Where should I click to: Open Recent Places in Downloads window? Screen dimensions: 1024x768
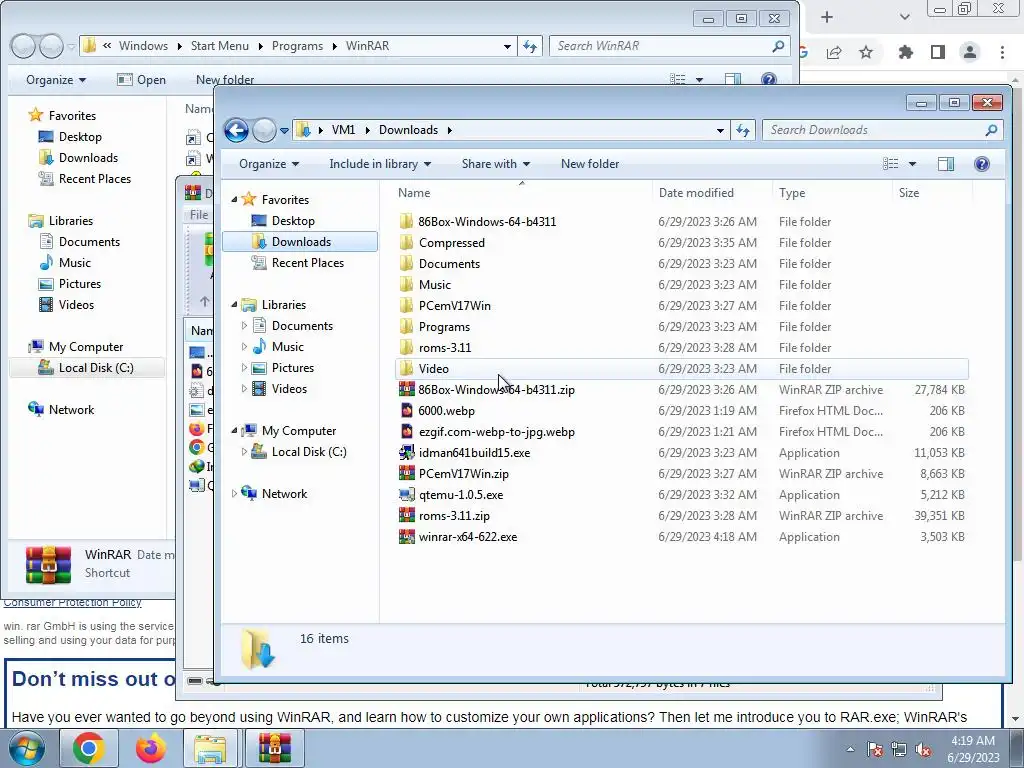pos(308,263)
